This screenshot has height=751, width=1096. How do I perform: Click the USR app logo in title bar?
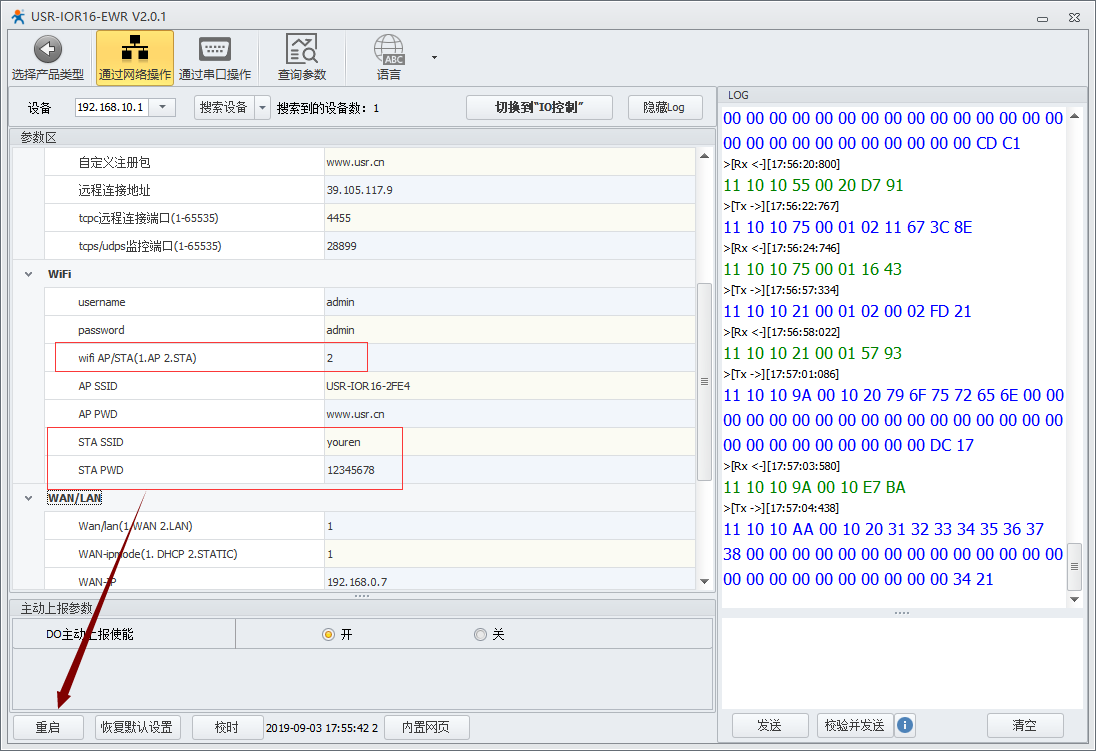[17, 15]
